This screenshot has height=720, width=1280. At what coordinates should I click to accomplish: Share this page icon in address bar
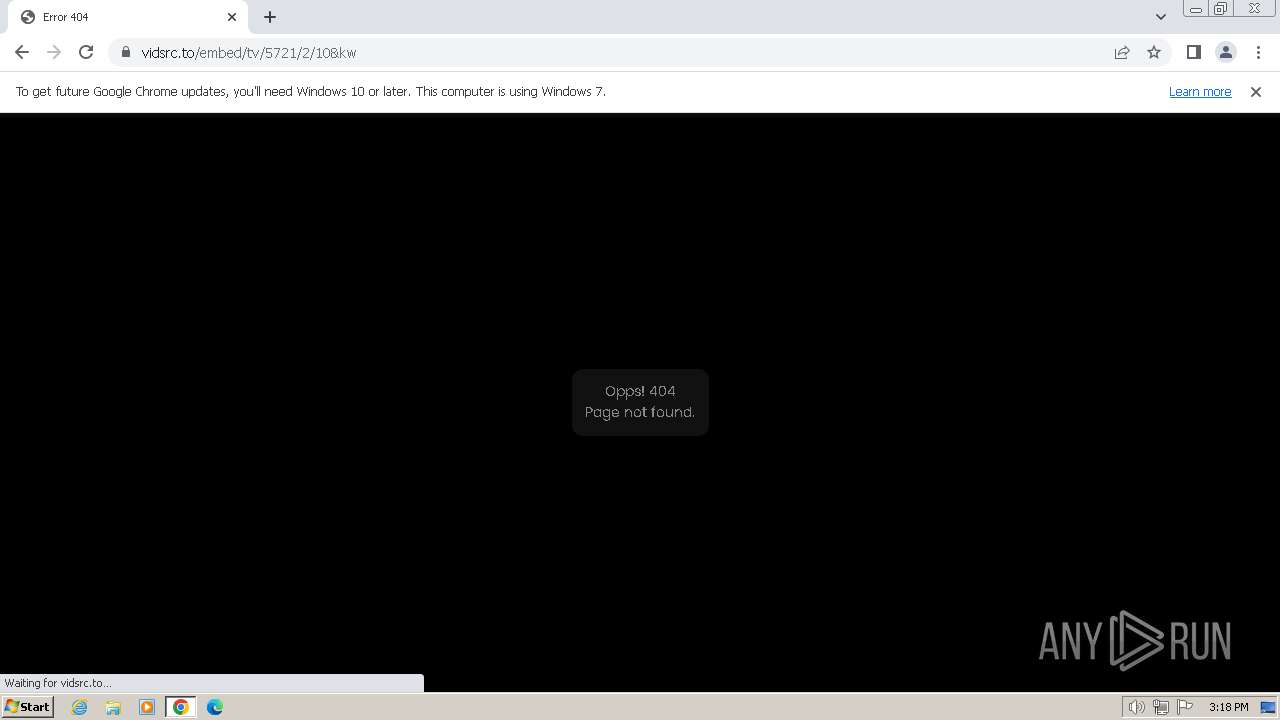[1122, 52]
